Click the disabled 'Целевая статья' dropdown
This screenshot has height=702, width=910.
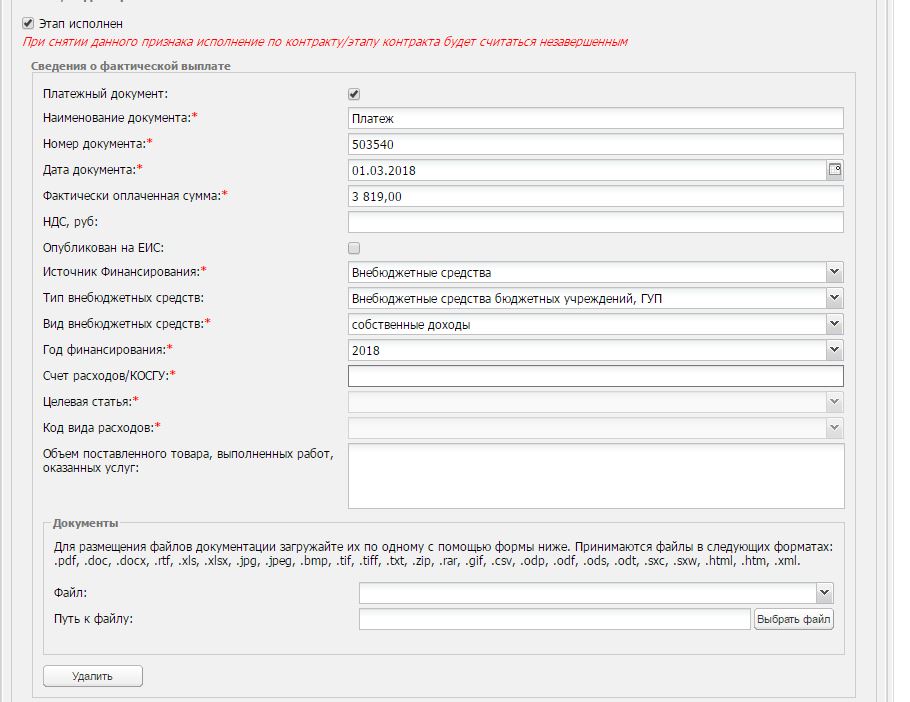point(595,402)
